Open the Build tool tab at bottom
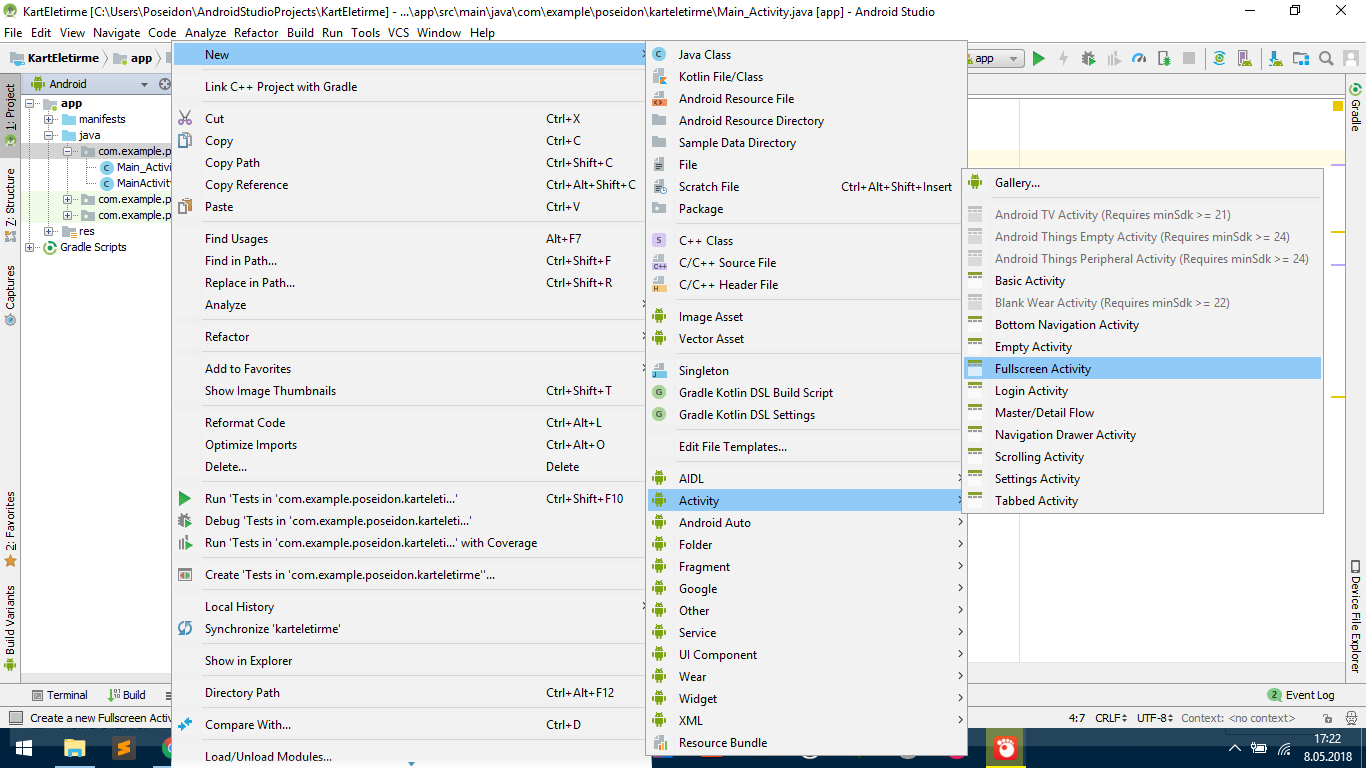 click(x=127, y=695)
